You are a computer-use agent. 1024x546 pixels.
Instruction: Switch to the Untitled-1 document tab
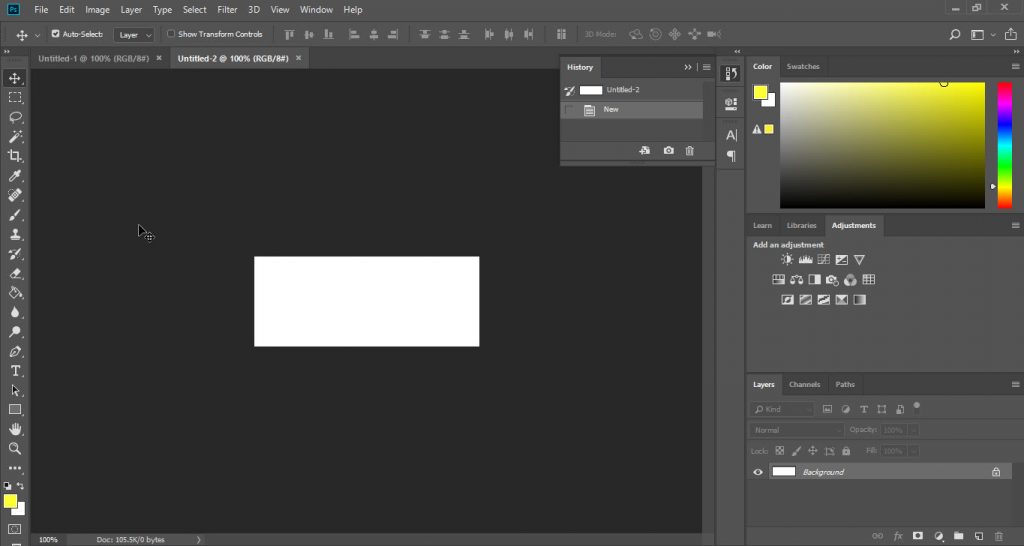pos(92,58)
